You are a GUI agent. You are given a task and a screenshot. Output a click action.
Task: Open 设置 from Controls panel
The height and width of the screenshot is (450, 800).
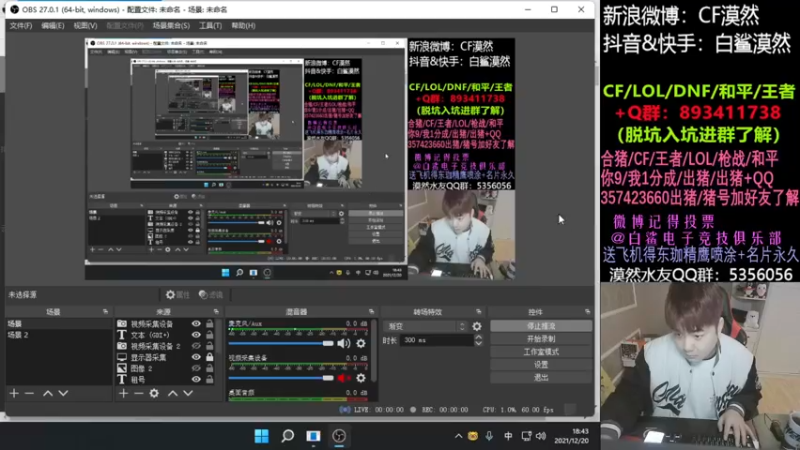click(x=541, y=364)
